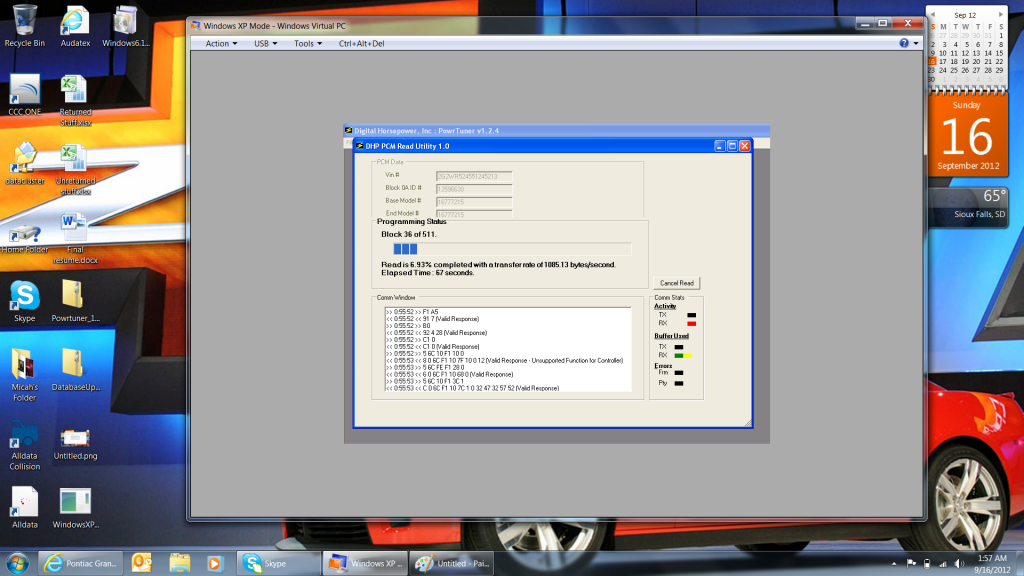Click the Base Model # field
This screenshot has width=1024, height=576.
click(x=474, y=202)
